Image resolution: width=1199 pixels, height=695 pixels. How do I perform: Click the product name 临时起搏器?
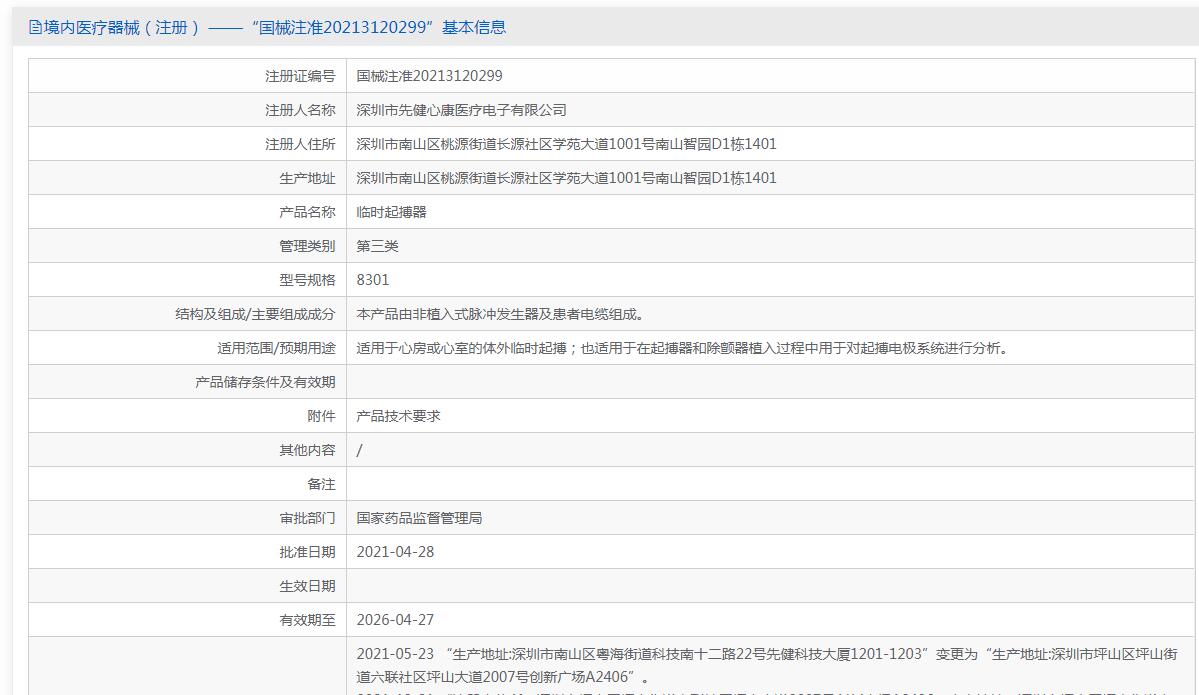392,212
